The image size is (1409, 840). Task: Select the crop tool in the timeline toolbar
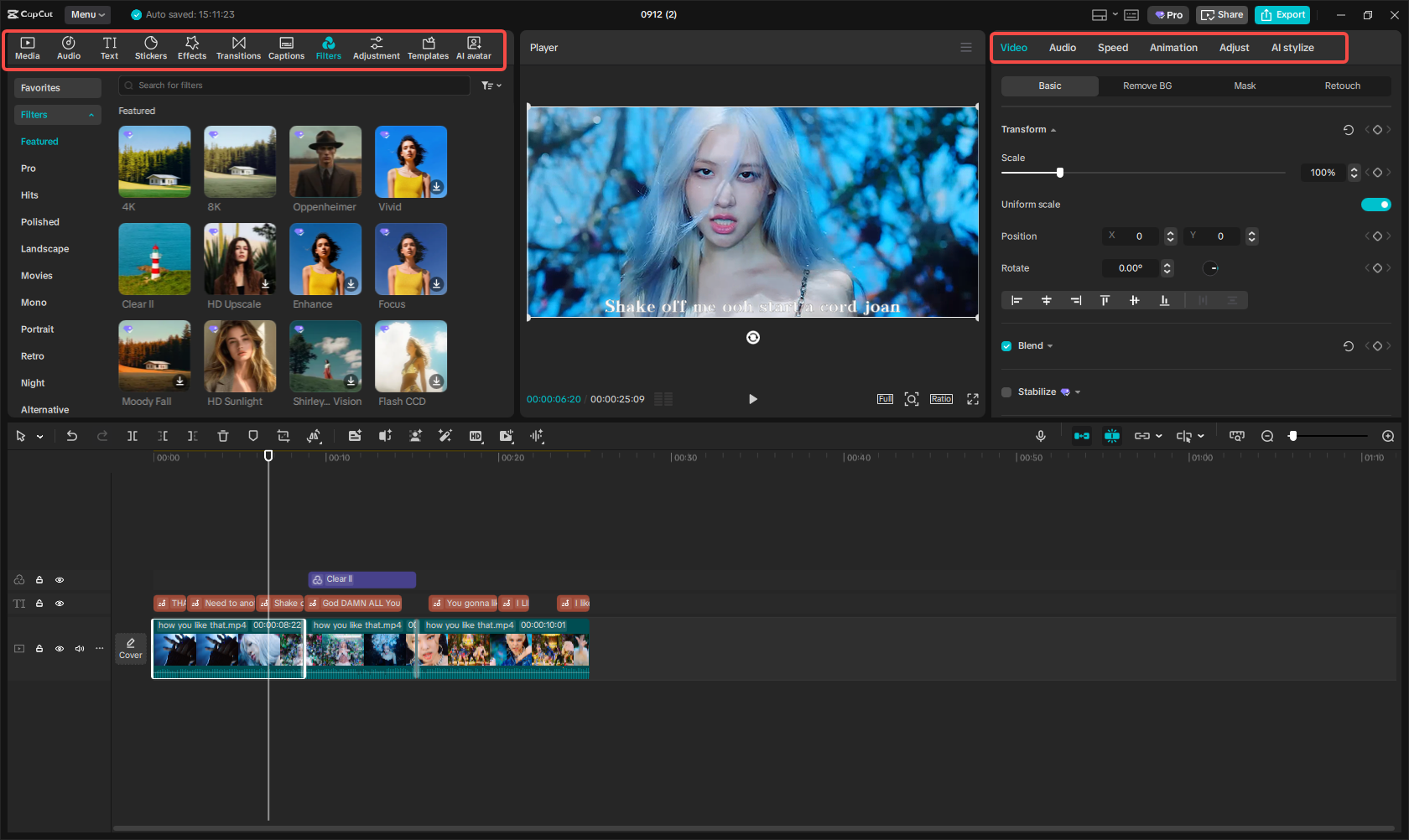(283, 436)
